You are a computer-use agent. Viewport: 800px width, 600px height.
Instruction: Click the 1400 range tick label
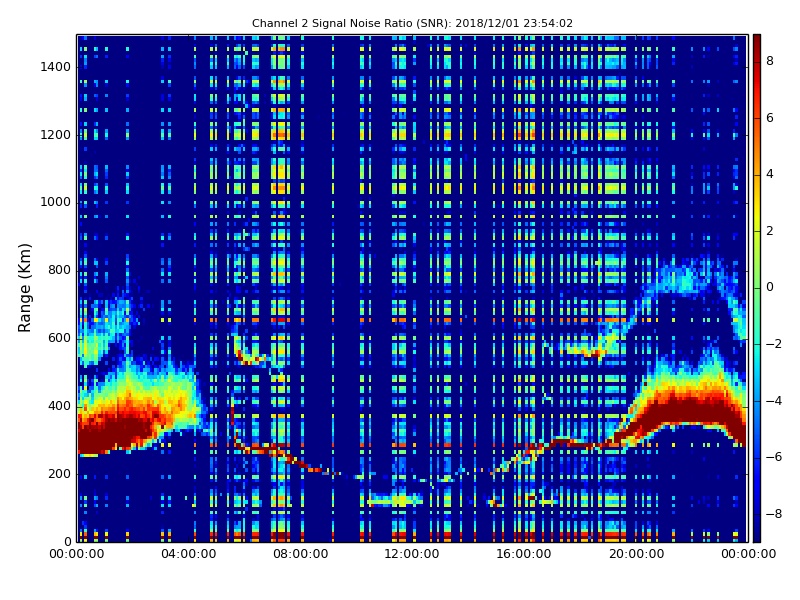coord(55,67)
